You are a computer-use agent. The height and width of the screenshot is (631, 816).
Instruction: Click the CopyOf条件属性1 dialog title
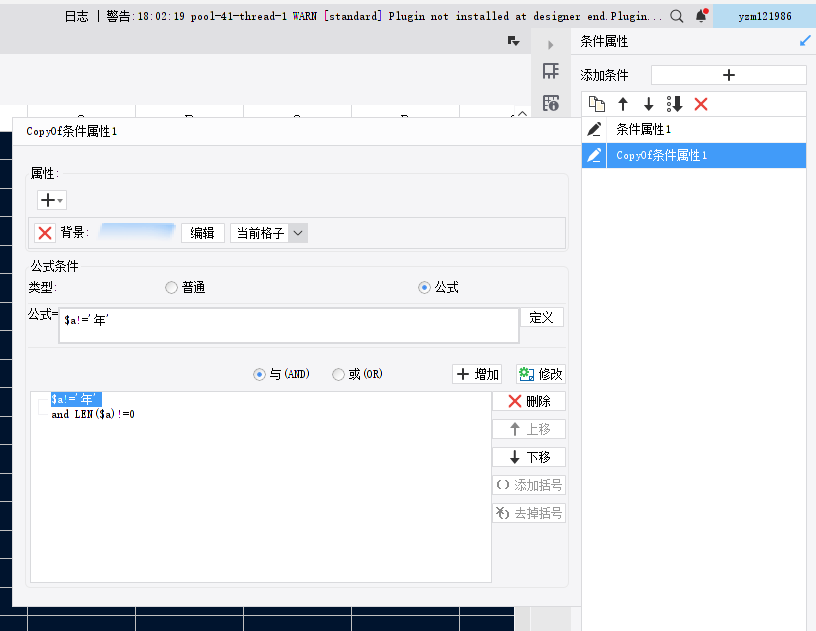pos(72,131)
